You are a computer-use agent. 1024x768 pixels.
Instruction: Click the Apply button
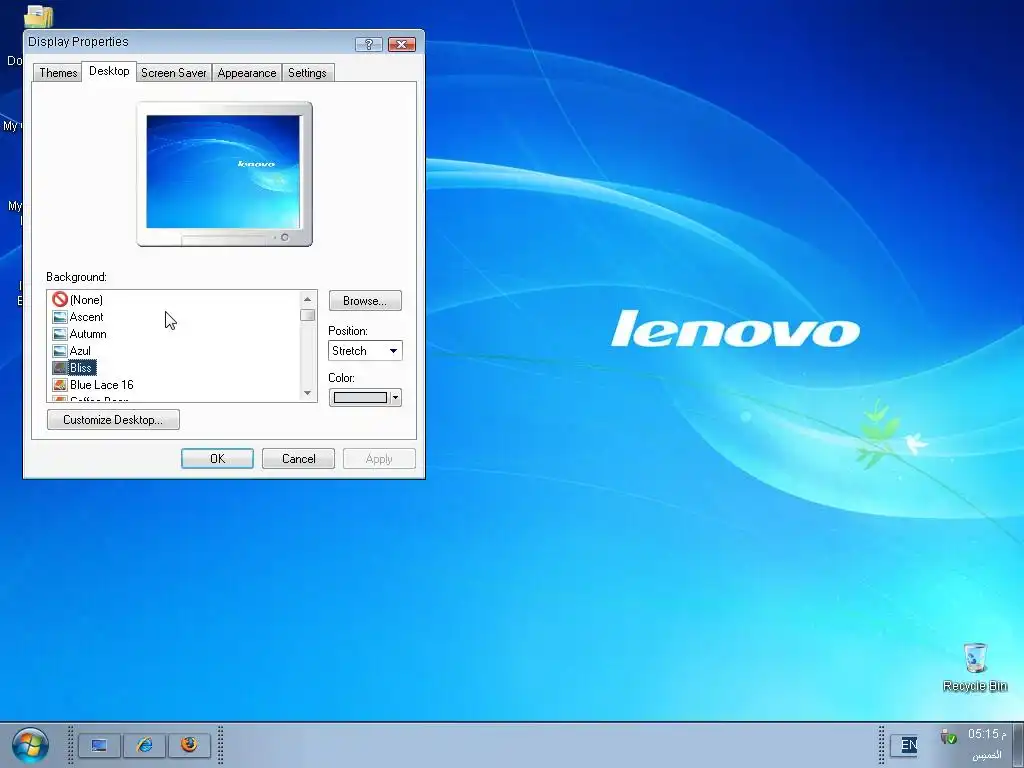pos(379,458)
